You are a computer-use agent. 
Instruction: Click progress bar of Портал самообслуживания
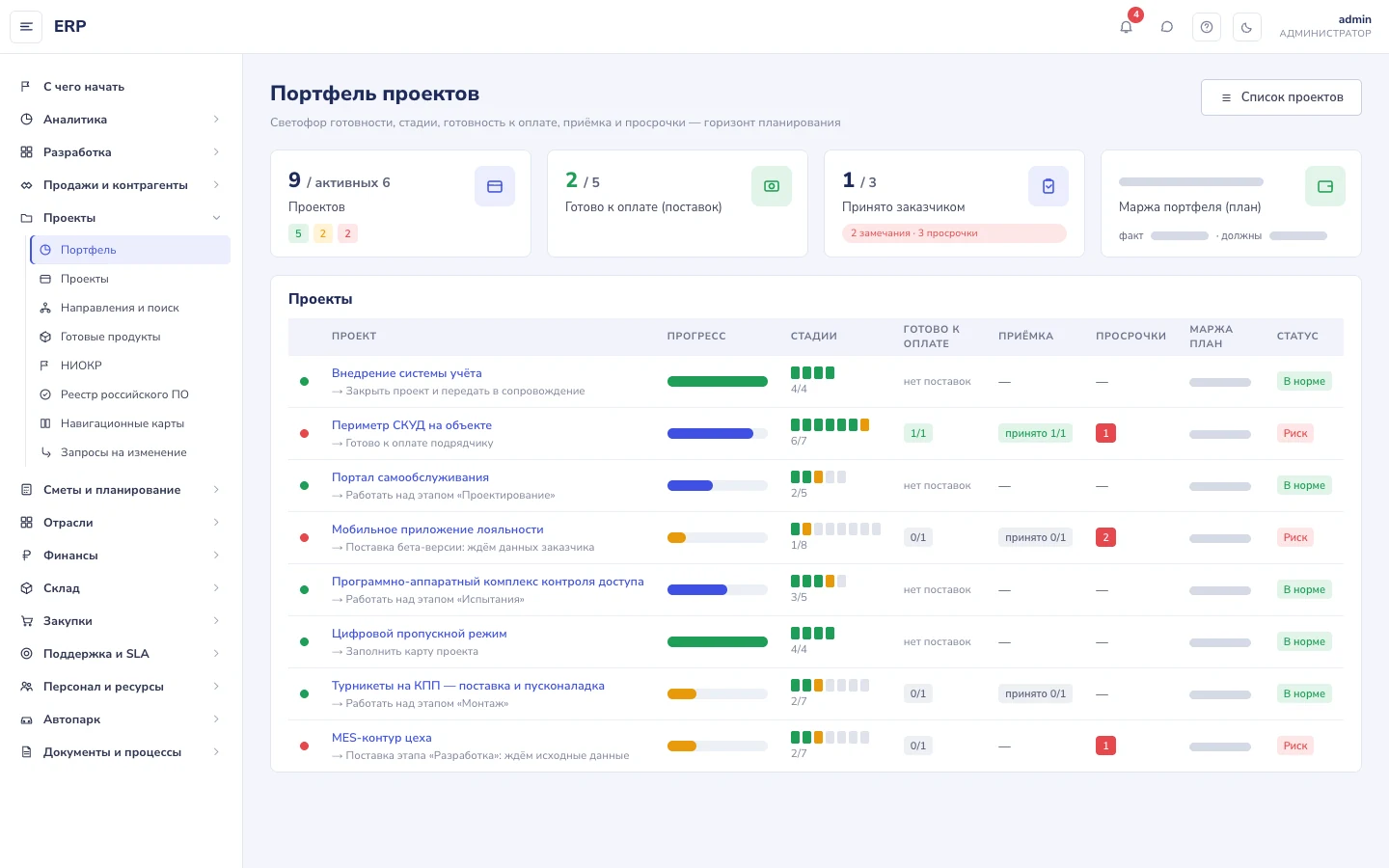718,486
